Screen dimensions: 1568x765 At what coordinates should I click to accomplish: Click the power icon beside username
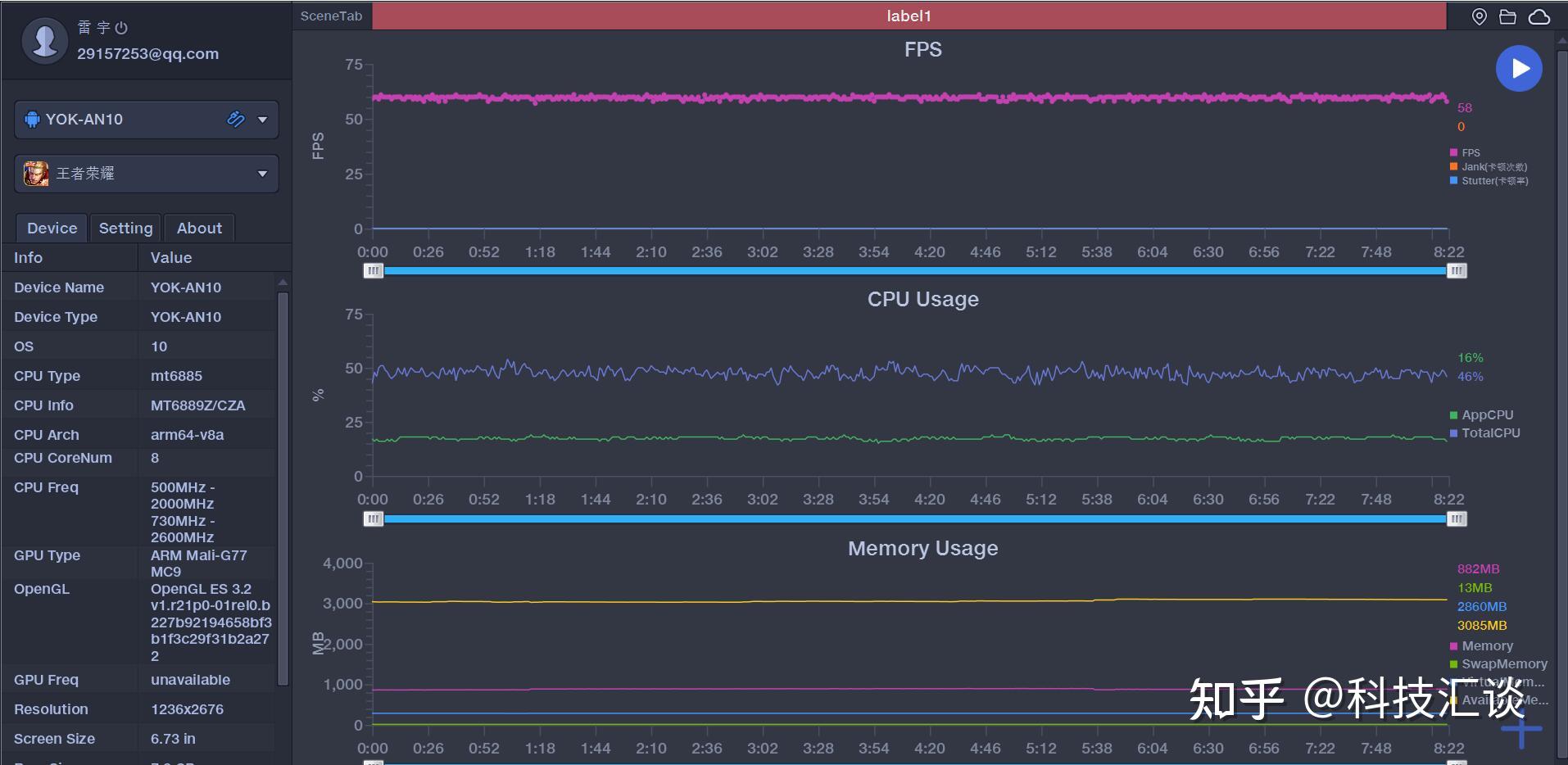121,28
